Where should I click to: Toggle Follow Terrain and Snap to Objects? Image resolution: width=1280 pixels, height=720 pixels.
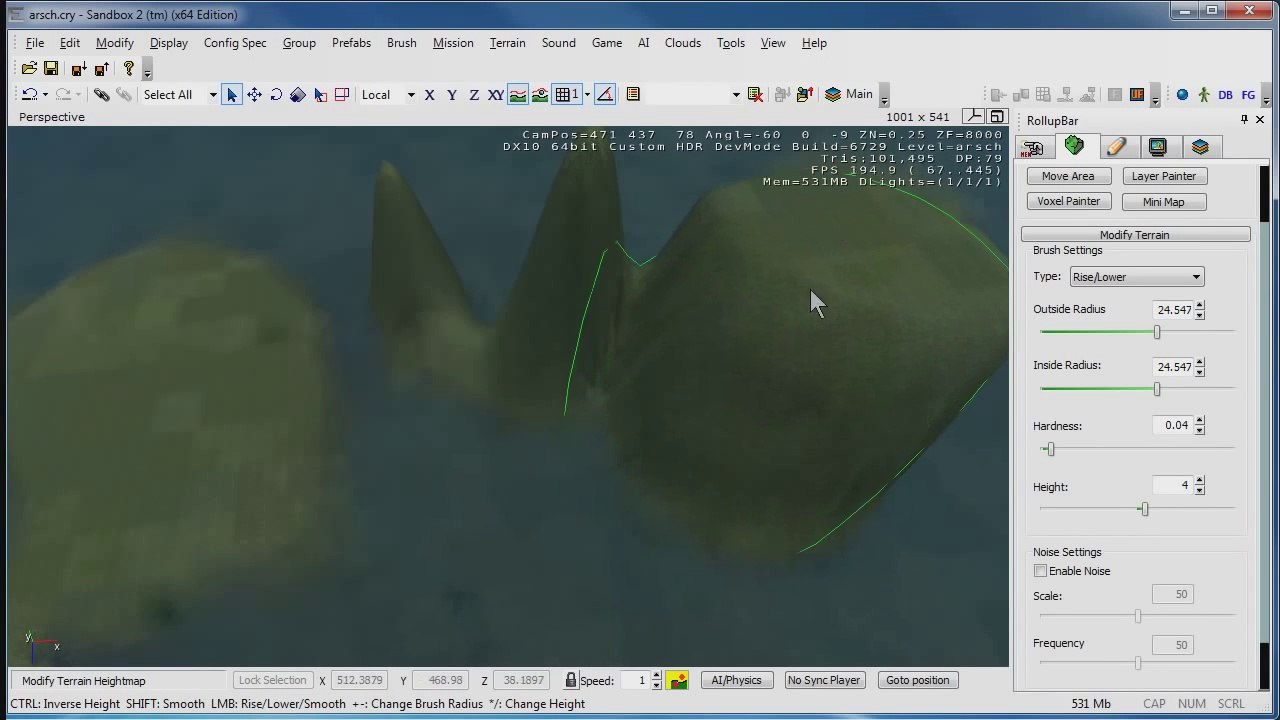point(540,95)
